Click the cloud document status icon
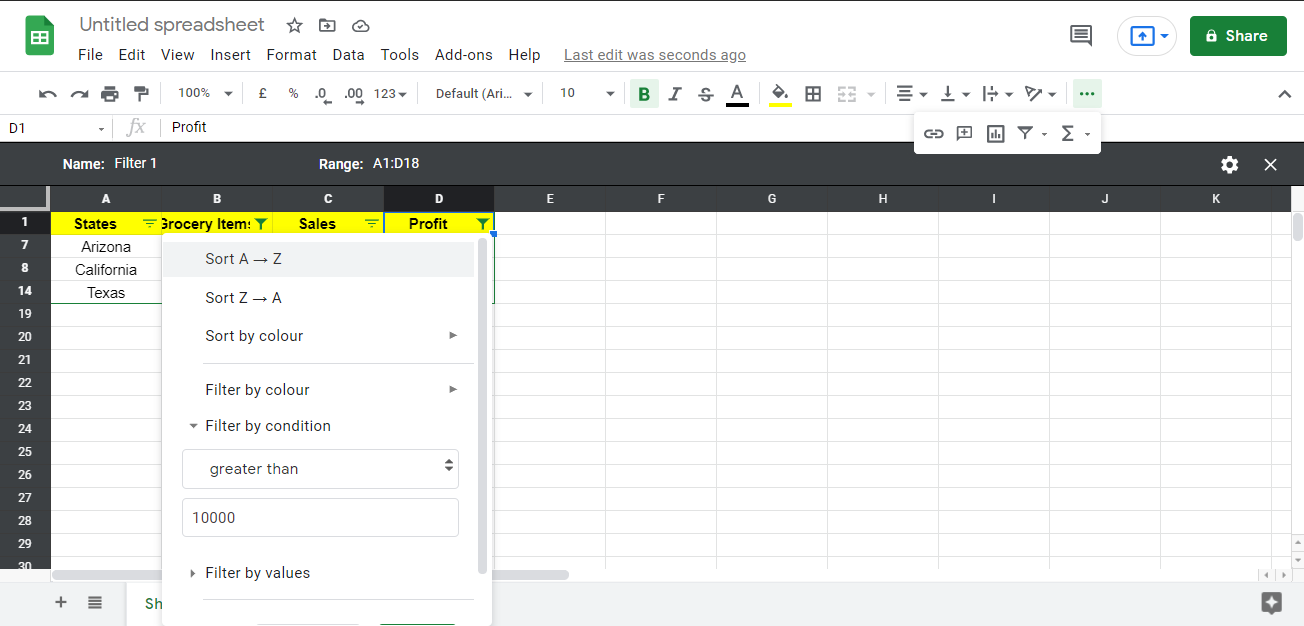 [361, 25]
